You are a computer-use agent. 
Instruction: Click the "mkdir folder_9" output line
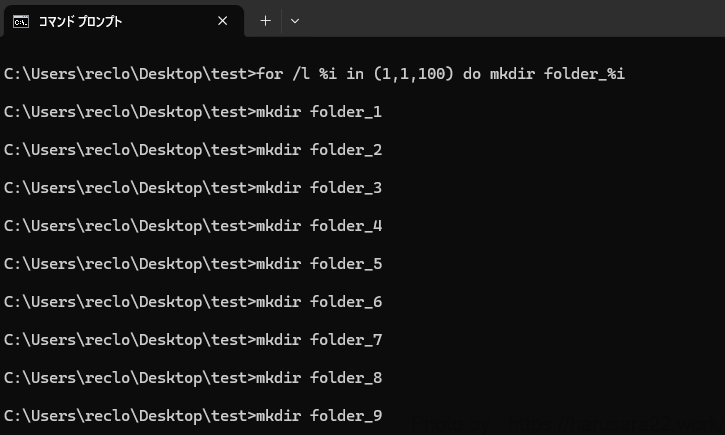pos(319,416)
